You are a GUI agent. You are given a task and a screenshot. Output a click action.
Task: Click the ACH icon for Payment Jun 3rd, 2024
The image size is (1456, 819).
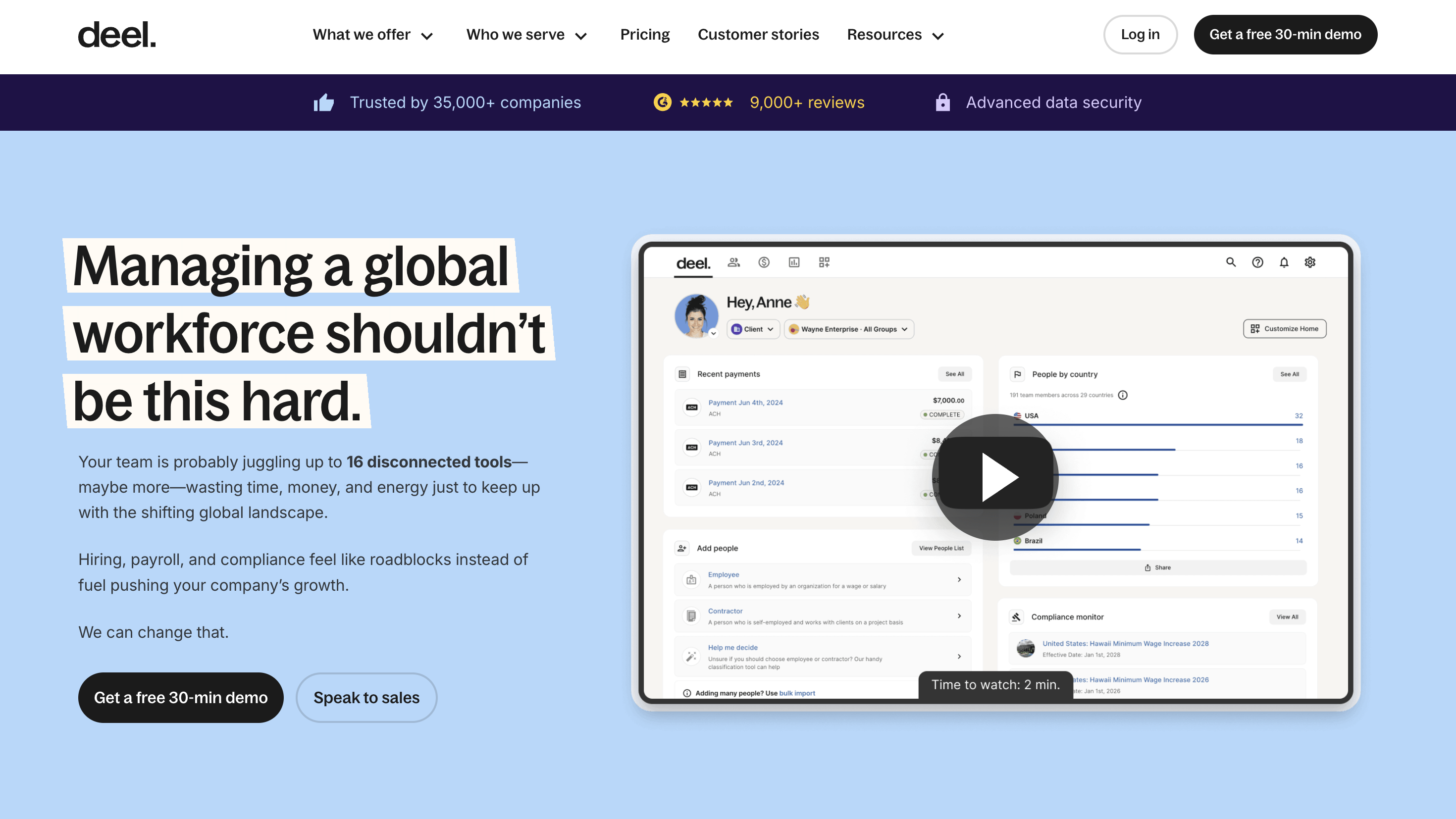coord(692,447)
